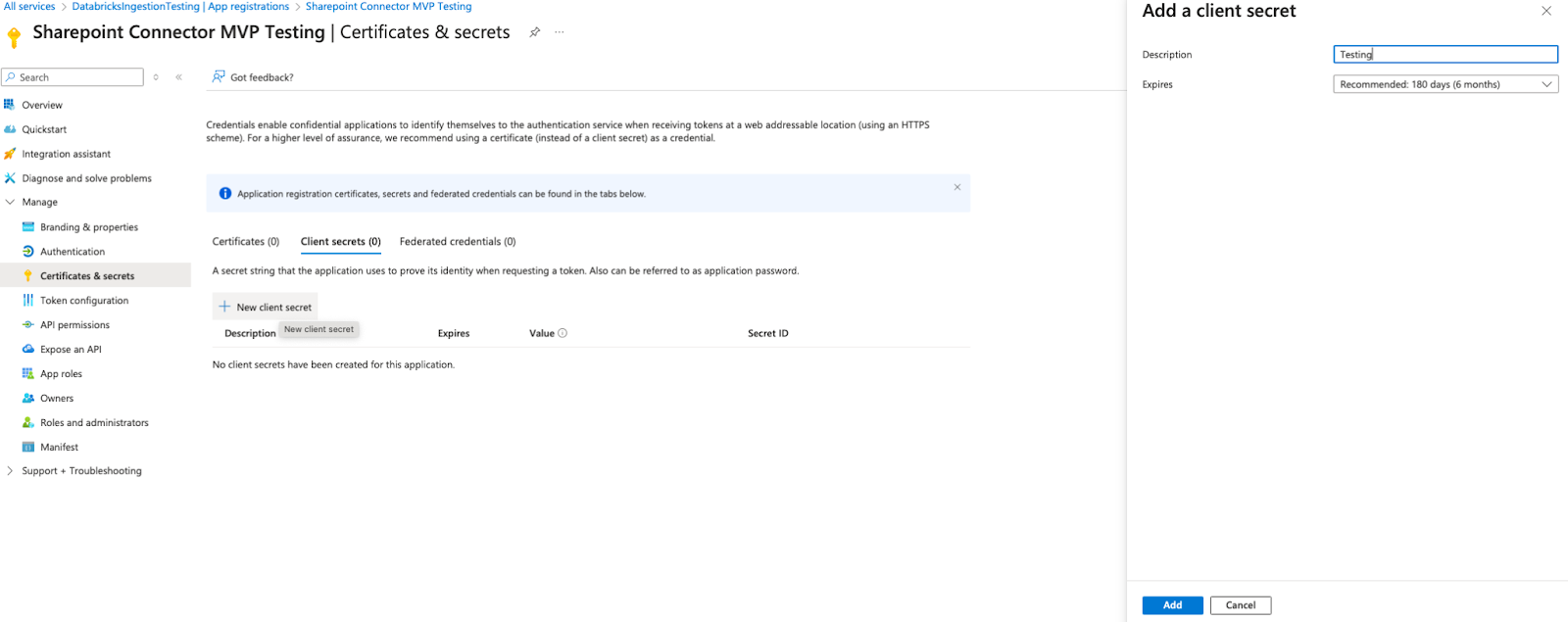The image size is (1568, 622).
Task: Click the sidebar Search box
Action: pyautogui.click(x=73, y=77)
